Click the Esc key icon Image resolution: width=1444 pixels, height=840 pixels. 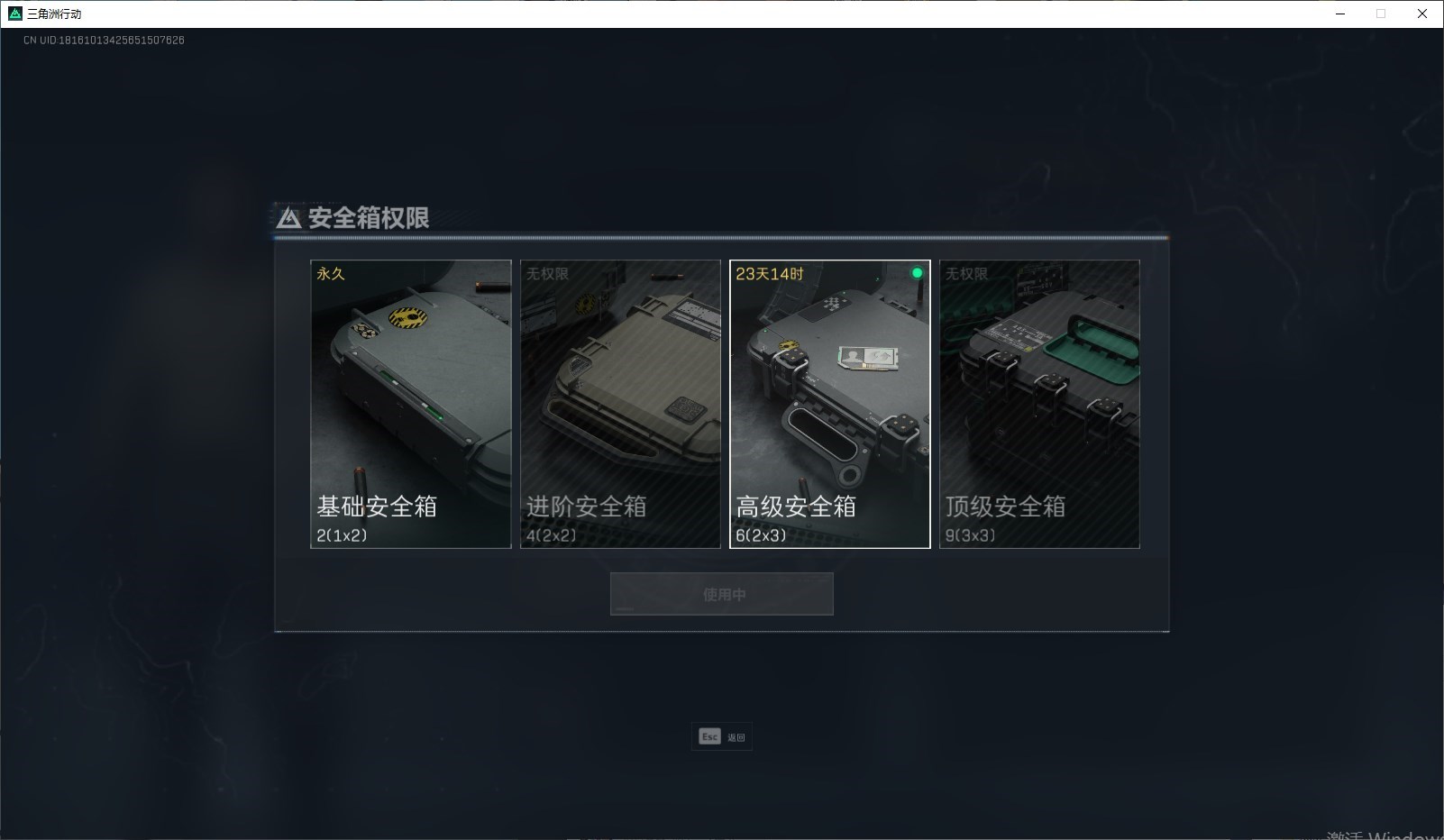709,737
